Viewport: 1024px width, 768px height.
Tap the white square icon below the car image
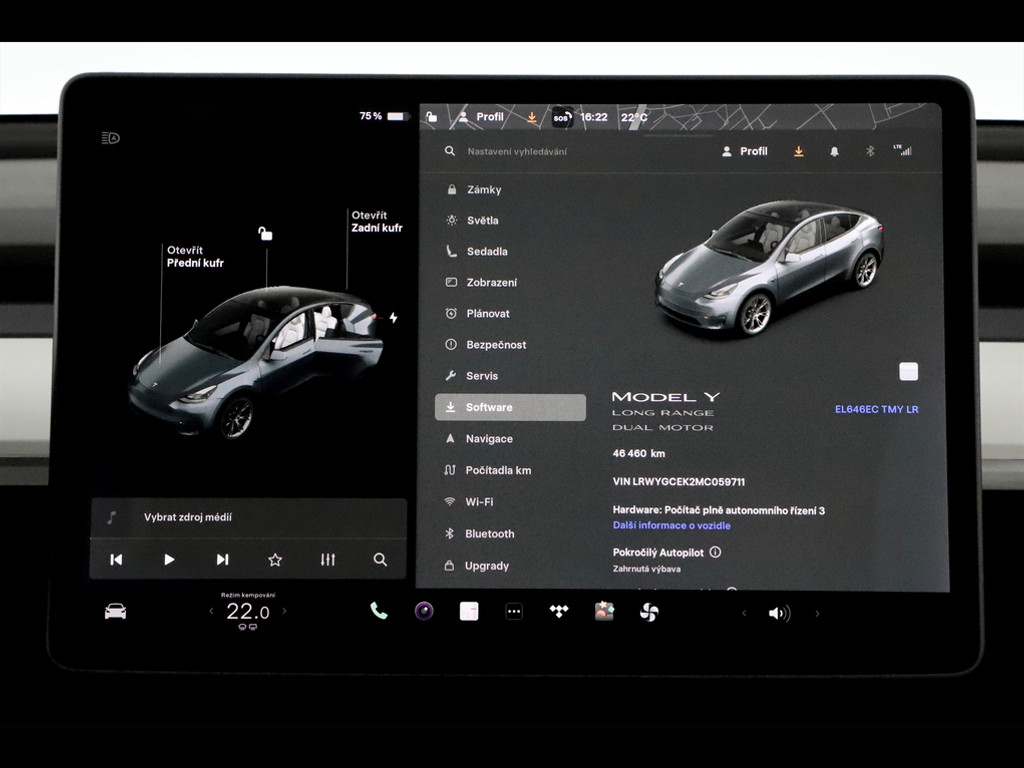[908, 372]
